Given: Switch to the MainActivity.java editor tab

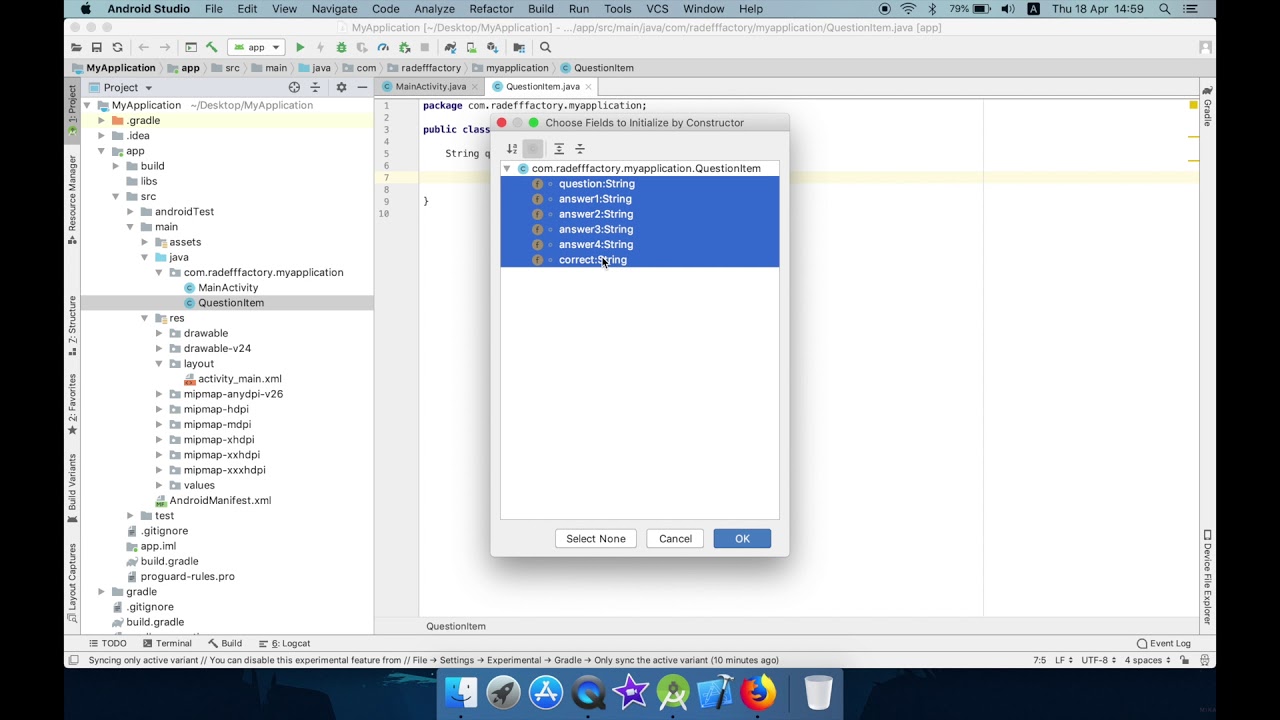Looking at the screenshot, I should (x=430, y=87).
